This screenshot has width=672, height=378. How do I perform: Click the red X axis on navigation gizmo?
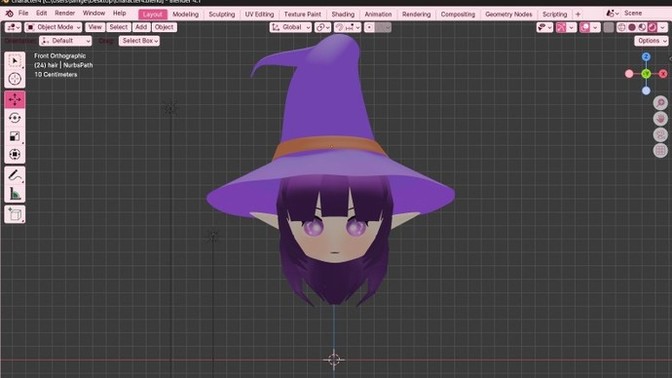click(x=663, y=74)
